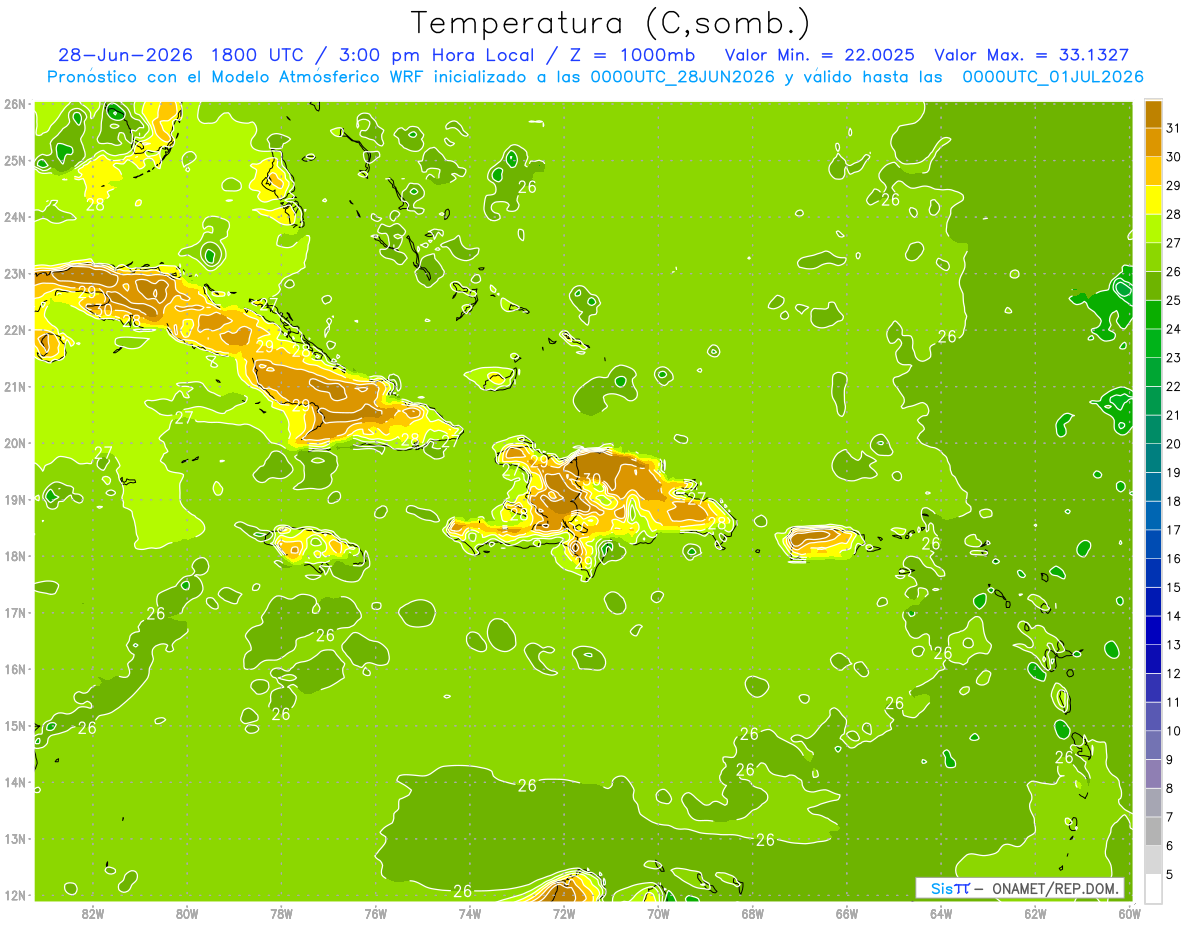
Task: Click the "70W" longitude axis label
Action: point(658,913)
